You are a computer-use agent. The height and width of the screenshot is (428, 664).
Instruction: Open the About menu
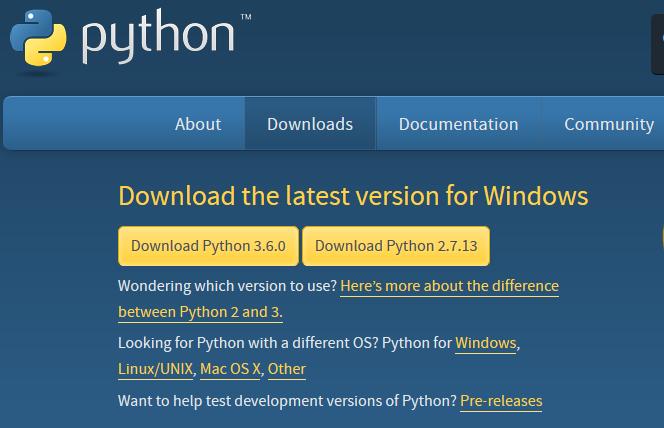198,124
